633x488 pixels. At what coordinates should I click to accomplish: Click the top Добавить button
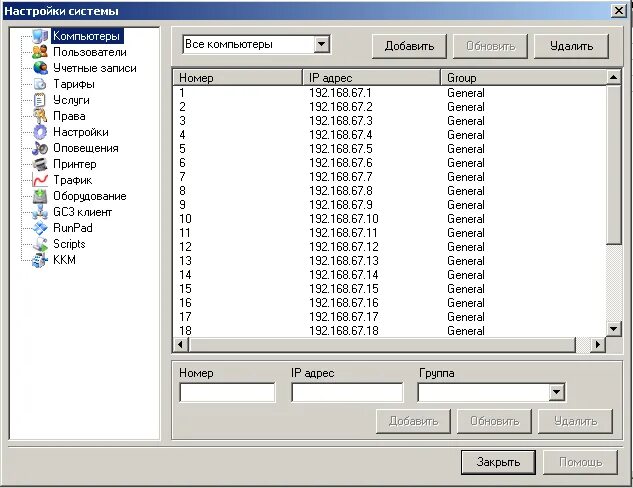[409, 46]
